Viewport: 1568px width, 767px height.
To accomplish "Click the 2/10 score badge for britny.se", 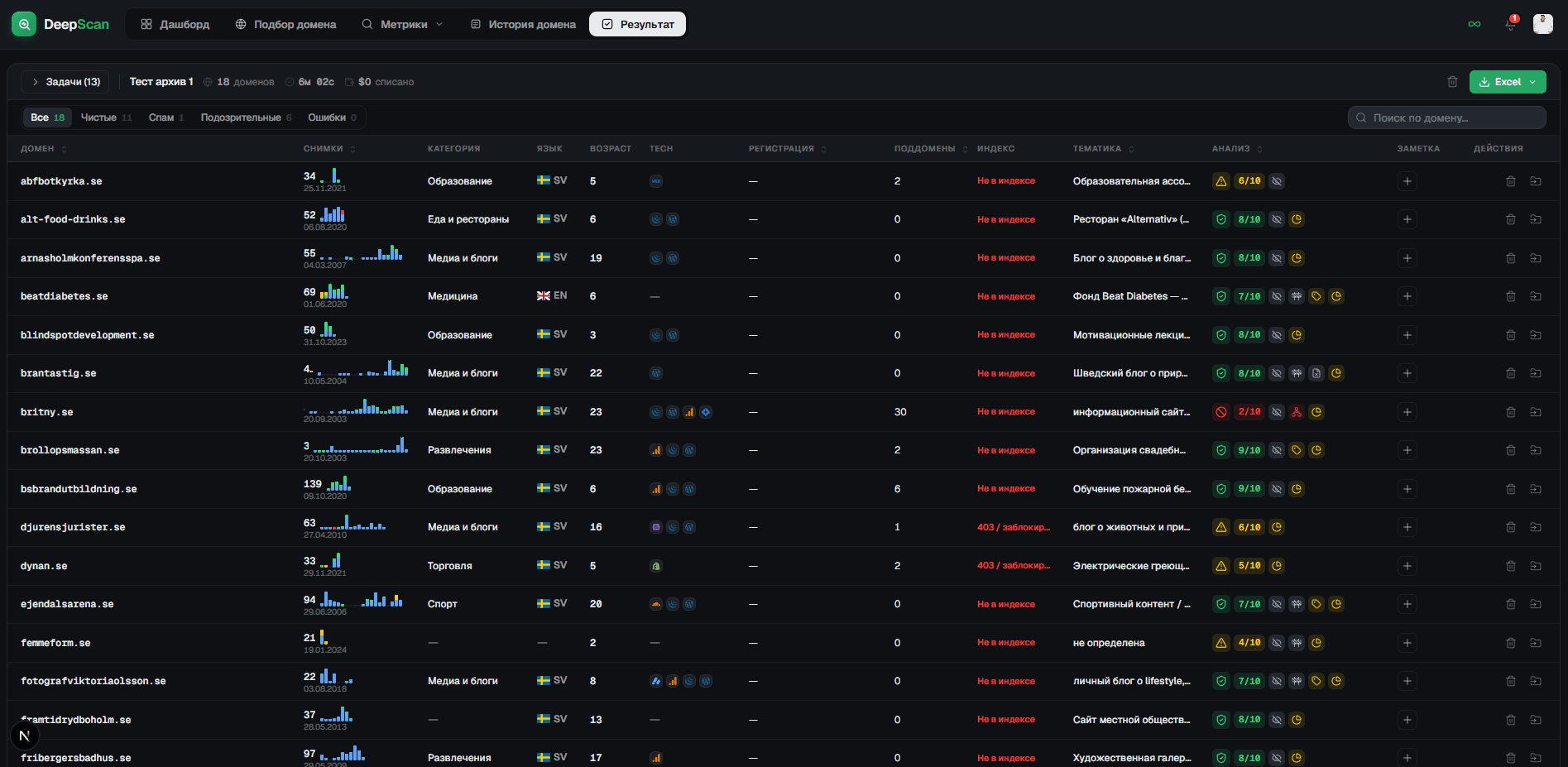I will (x=1249, y=412).
